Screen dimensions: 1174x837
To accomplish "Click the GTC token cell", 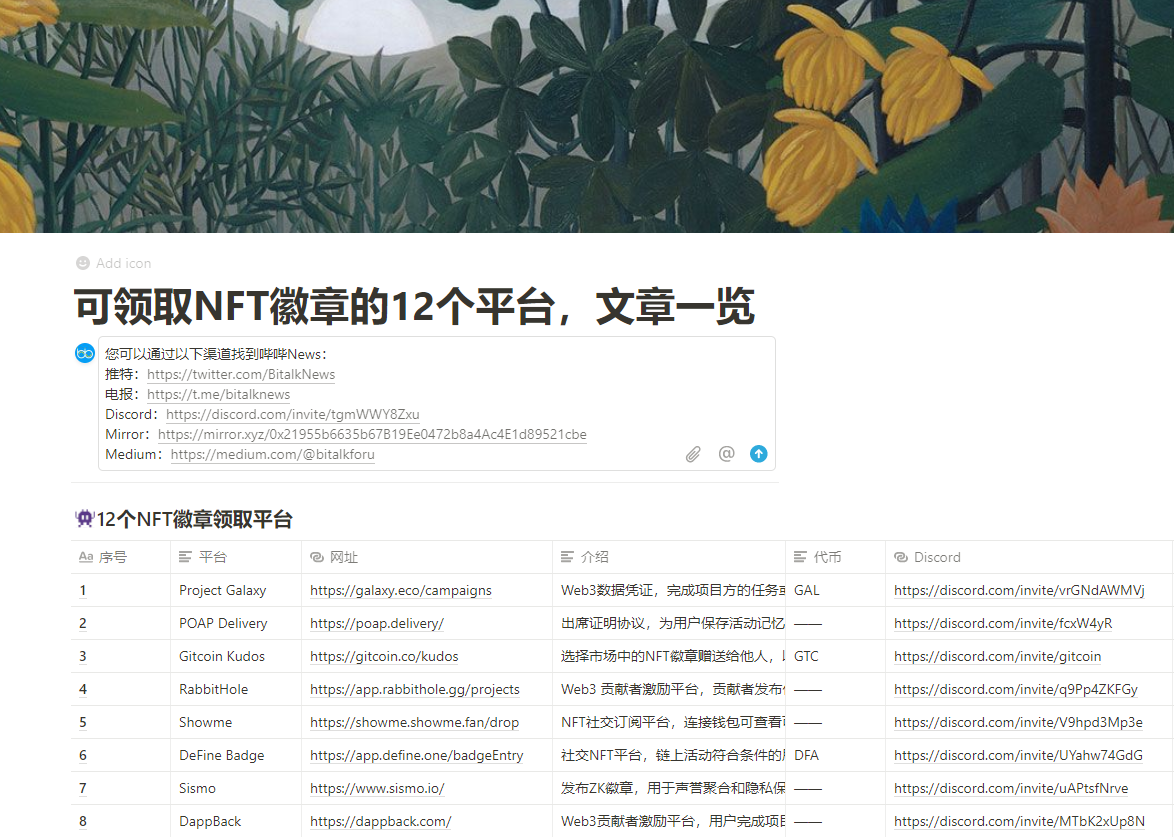I will [836, 656].
